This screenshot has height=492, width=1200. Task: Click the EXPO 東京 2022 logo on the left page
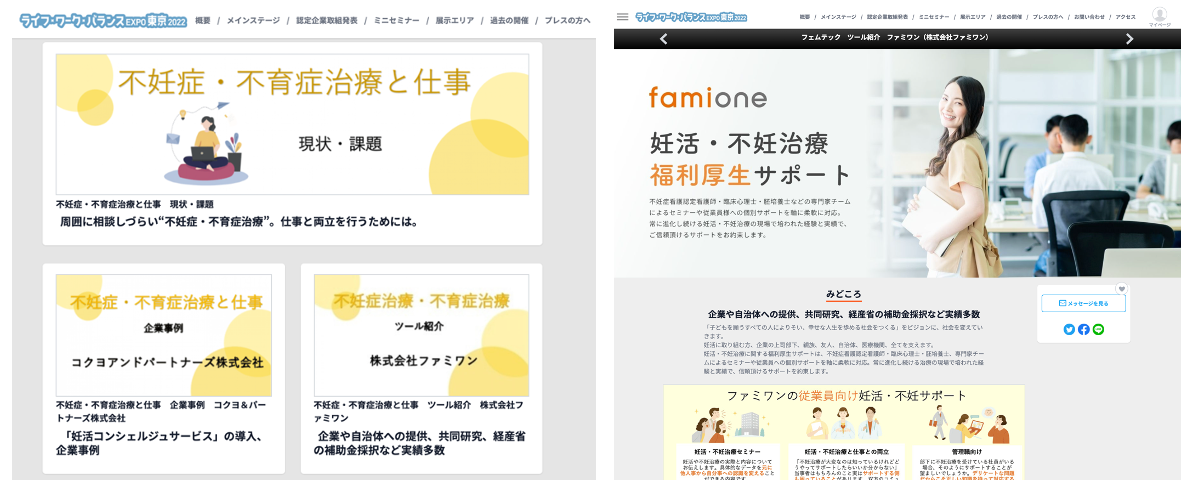(x=102, y=19)
